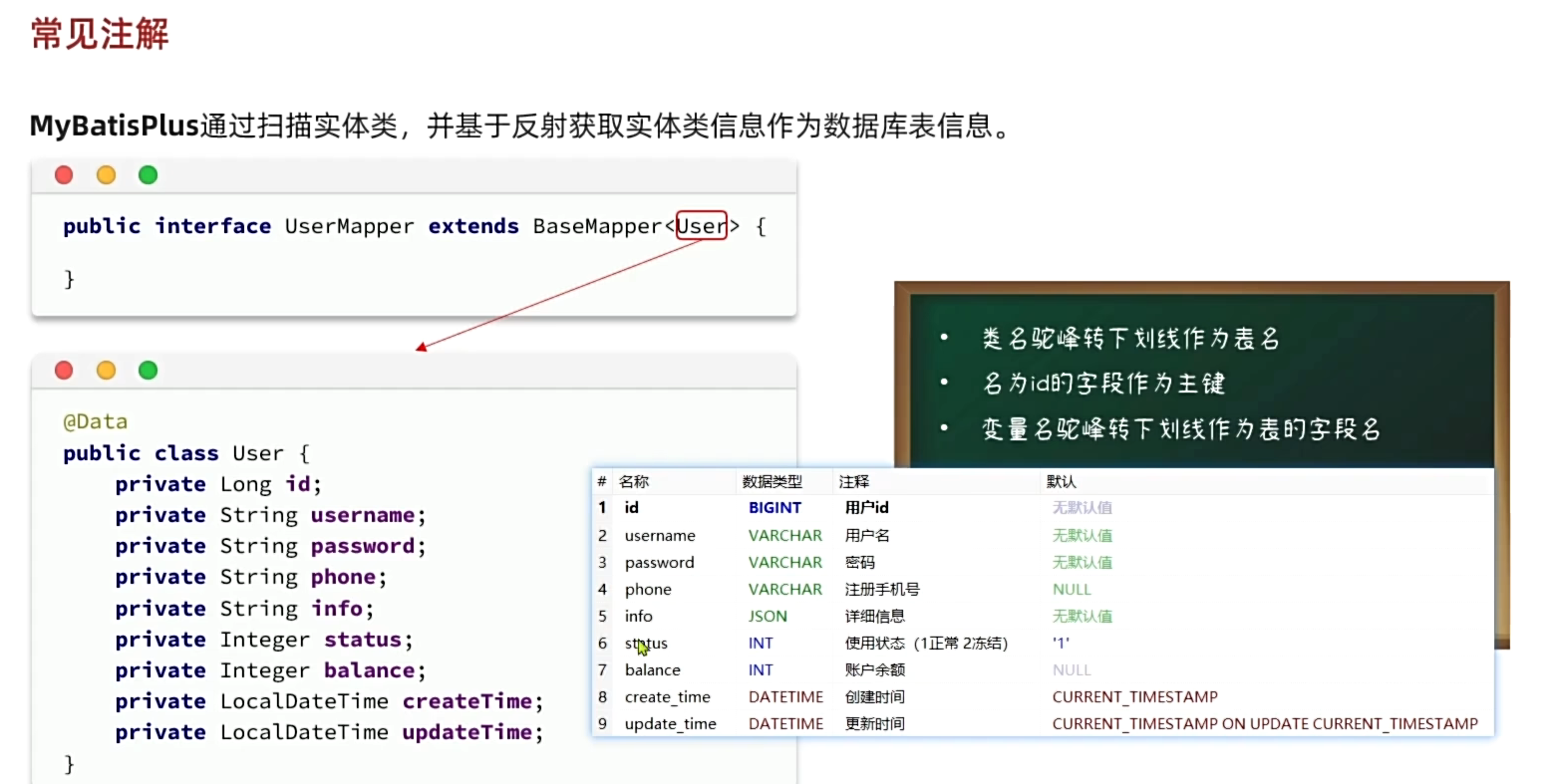This screenshot has width=1554, height=784.
Task: Click the '更新时间' comment cell
Action: click(x=875, y=723)
